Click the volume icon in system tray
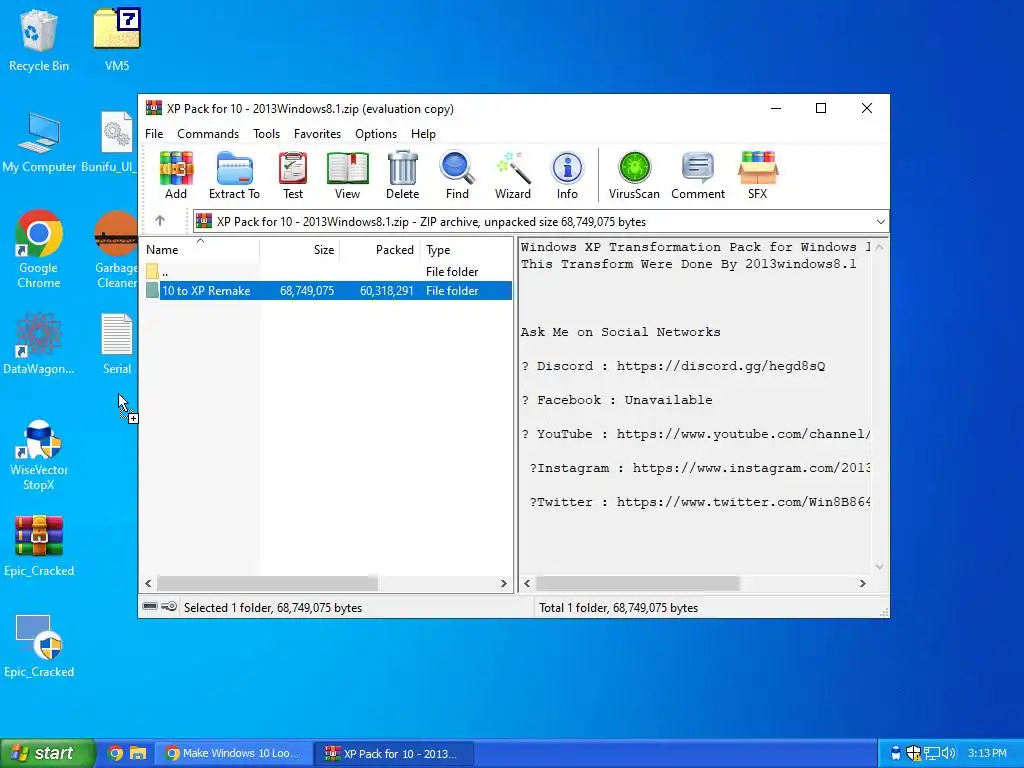 [949, 754]
